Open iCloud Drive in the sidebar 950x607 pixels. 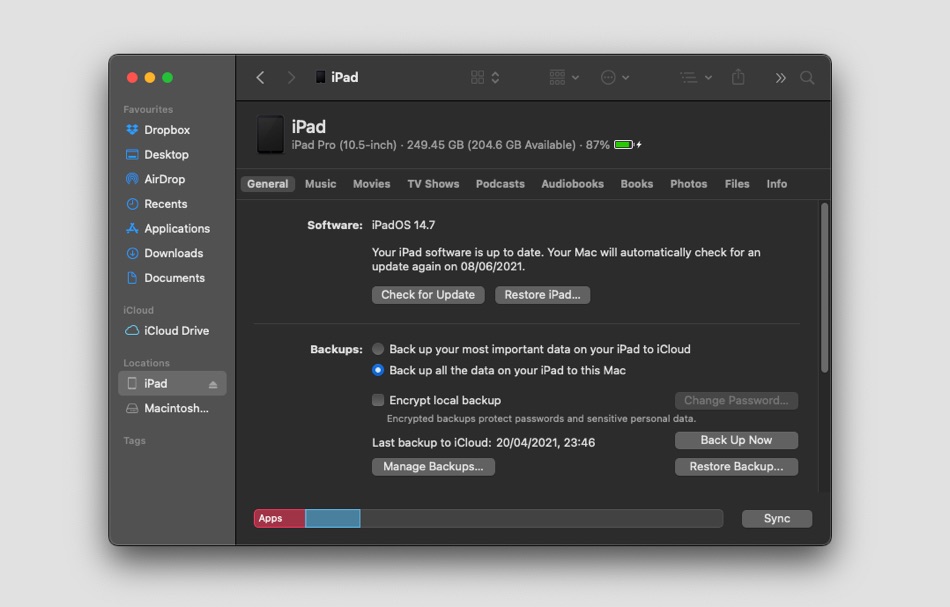172,331
